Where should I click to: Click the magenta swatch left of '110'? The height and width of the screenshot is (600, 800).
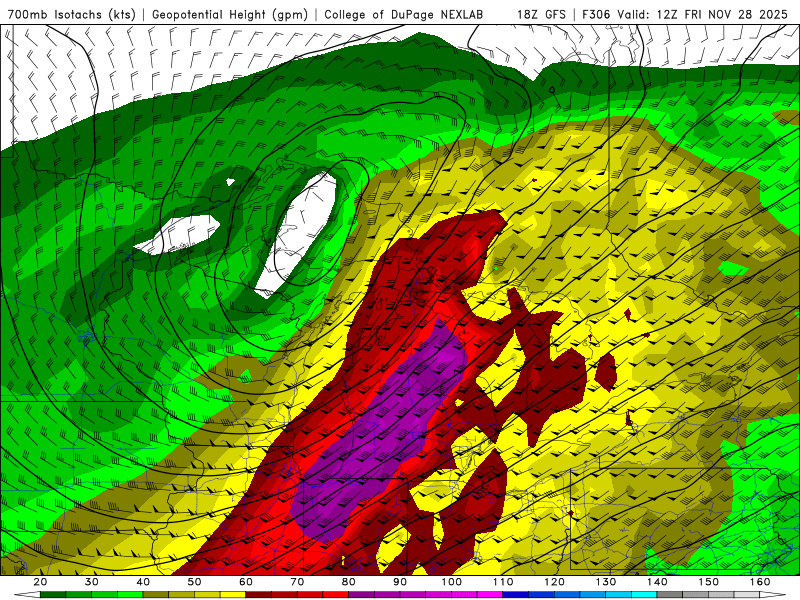click(490, 595)
